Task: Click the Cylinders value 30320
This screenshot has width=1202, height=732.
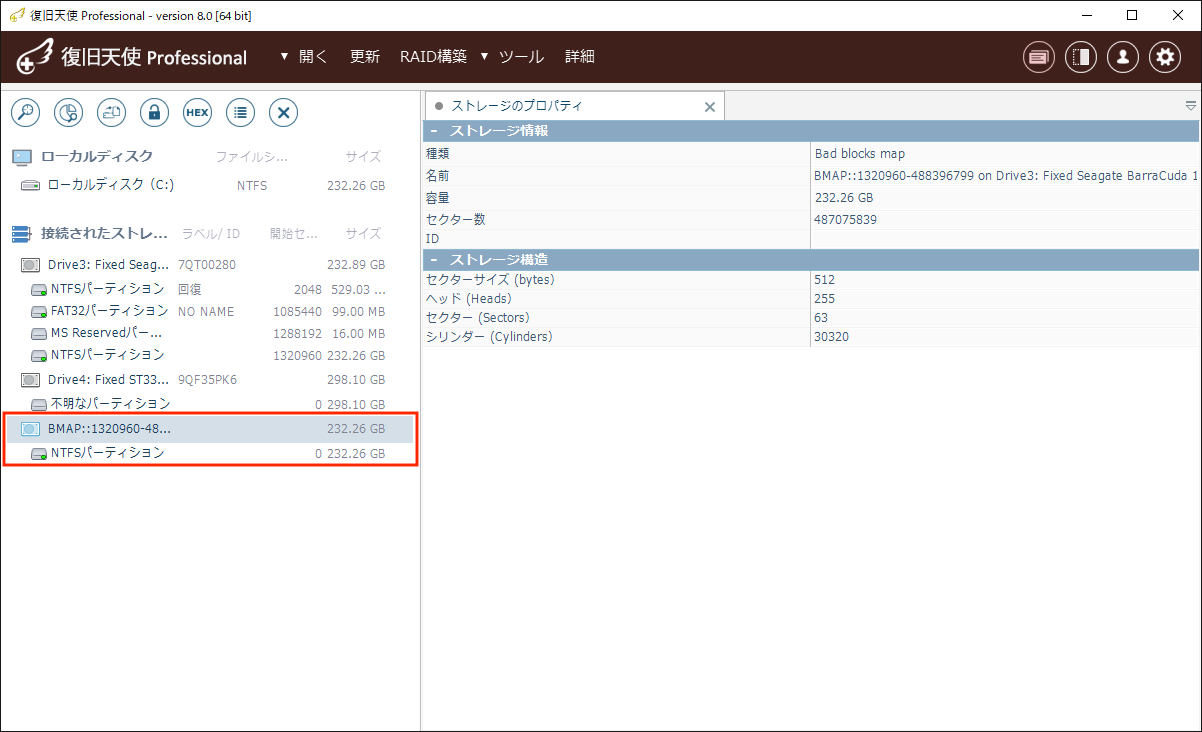Action: click(x=832, y=337)
